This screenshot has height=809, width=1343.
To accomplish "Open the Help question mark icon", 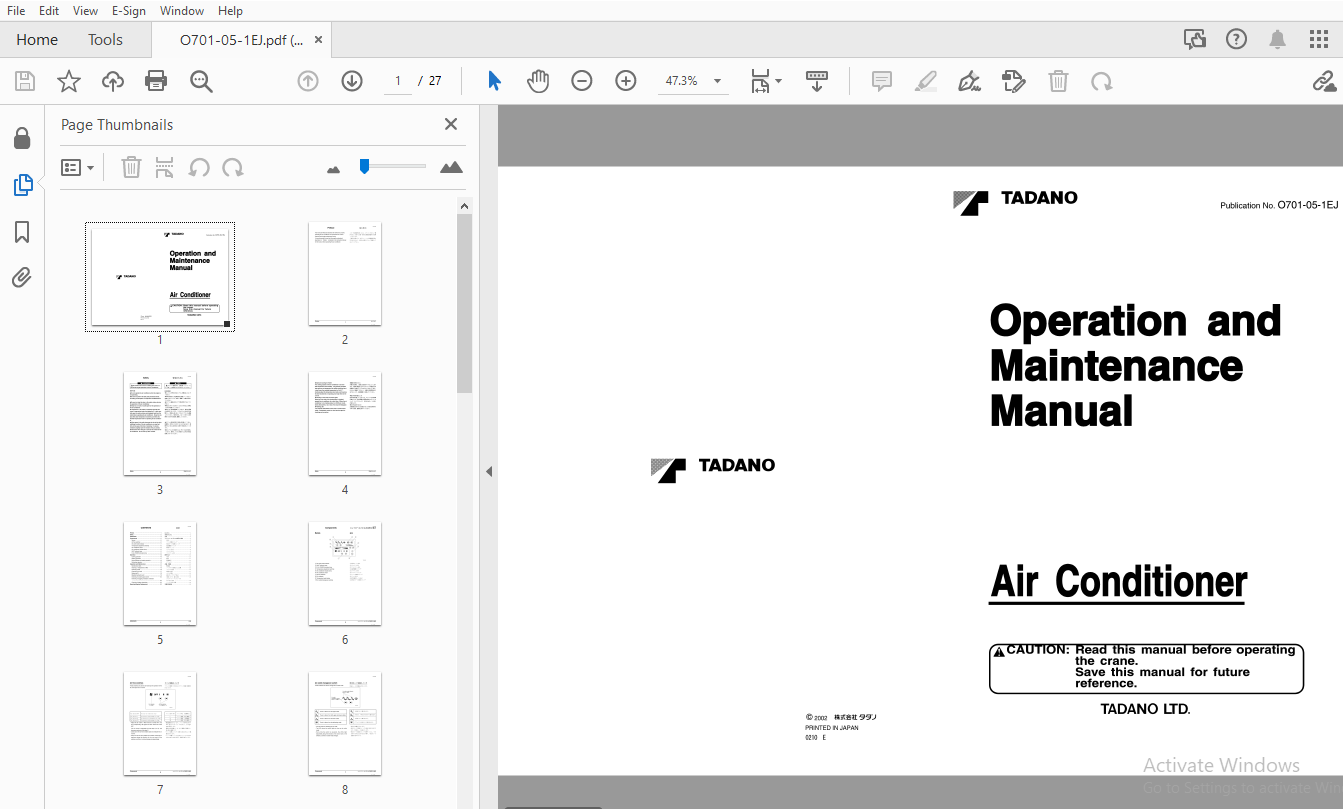I will [1236, 39].
